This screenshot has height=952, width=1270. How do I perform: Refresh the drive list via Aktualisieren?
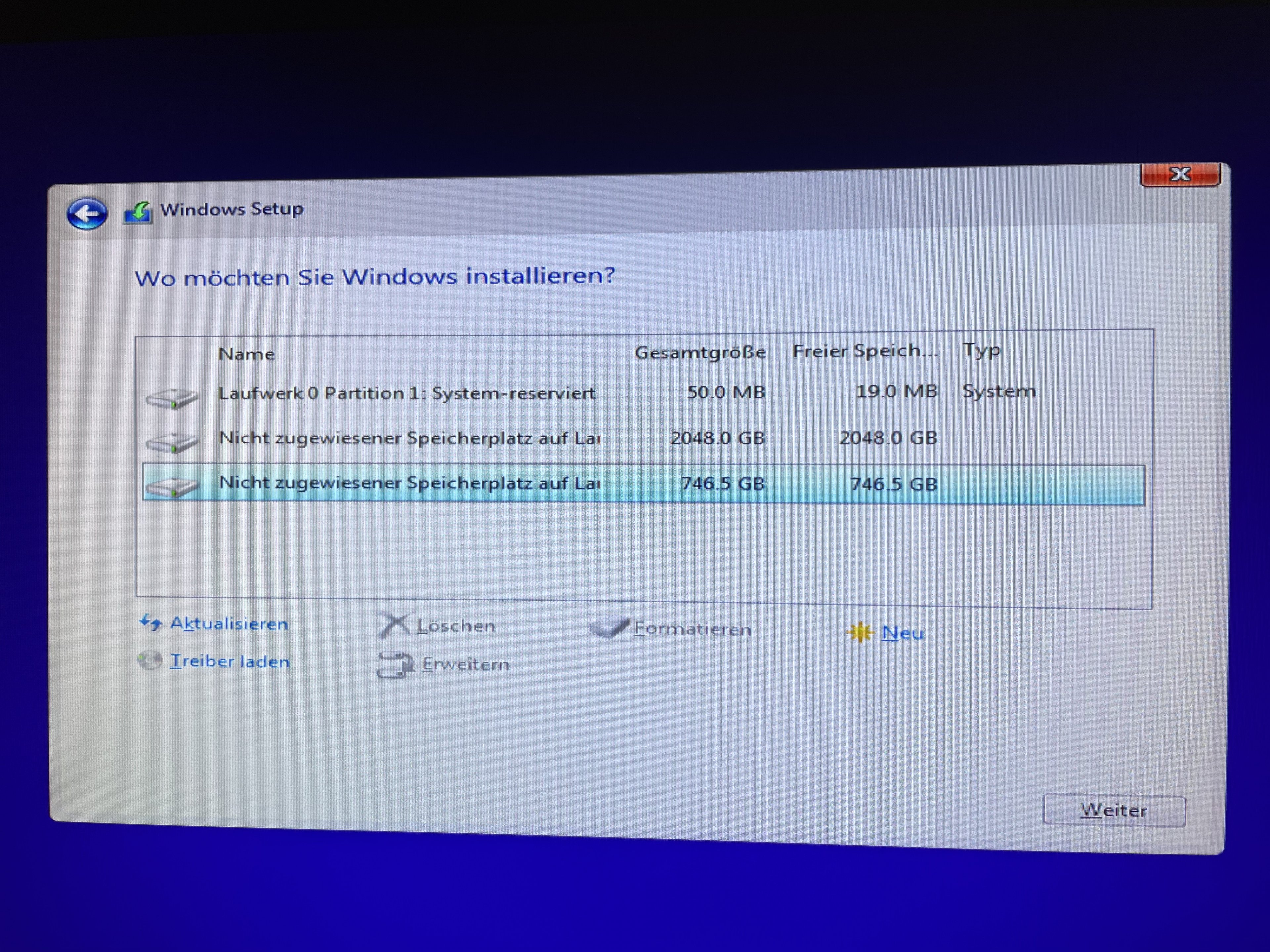pos(229,624)
